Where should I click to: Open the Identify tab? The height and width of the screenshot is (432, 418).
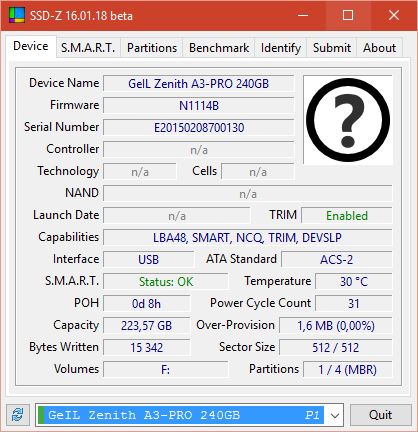pyautogui.click(x=281, y=48)
